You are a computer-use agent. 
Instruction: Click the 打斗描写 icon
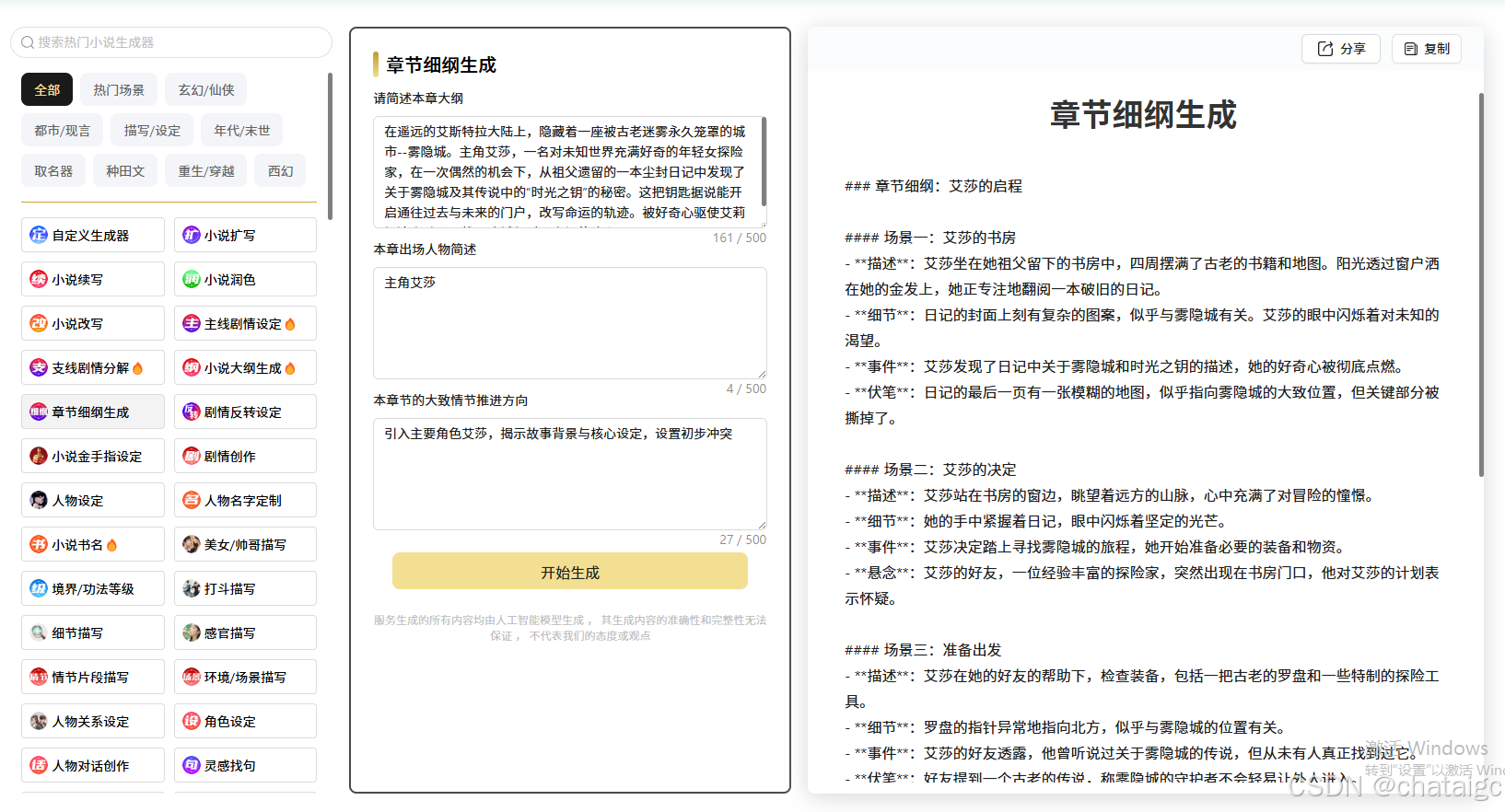click(x=192, y=588)
